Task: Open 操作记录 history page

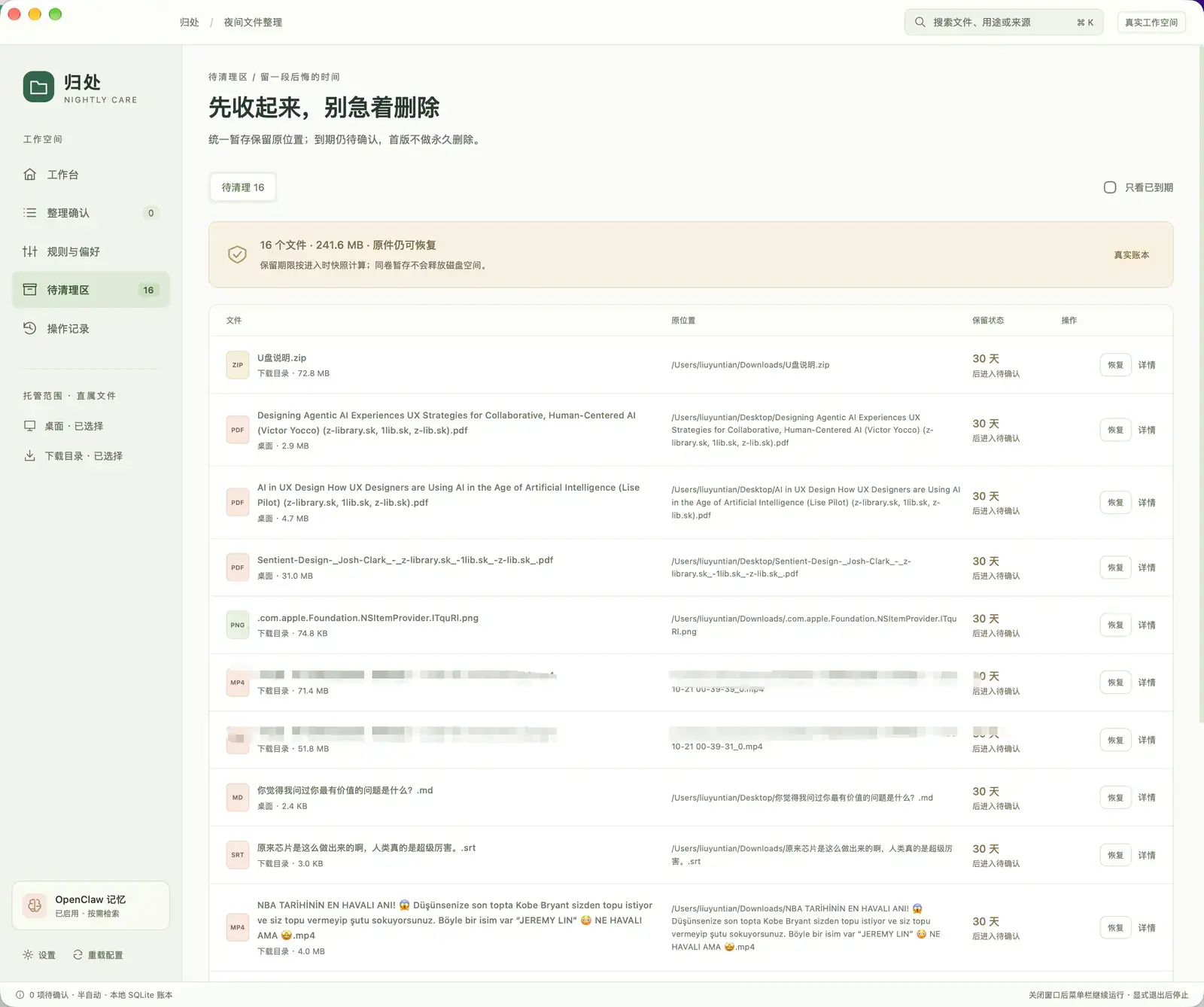Action: coord(90,328)
